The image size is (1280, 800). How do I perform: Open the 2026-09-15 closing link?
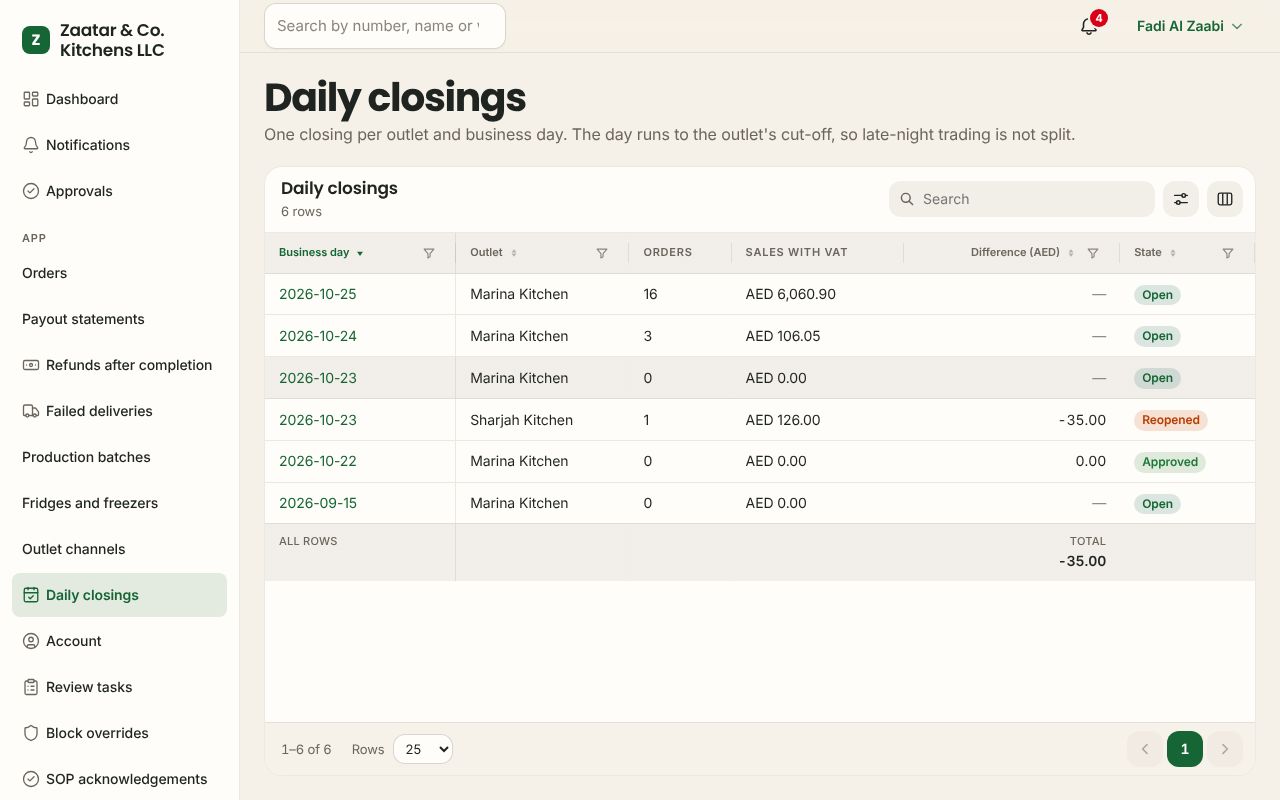[318, 503]
